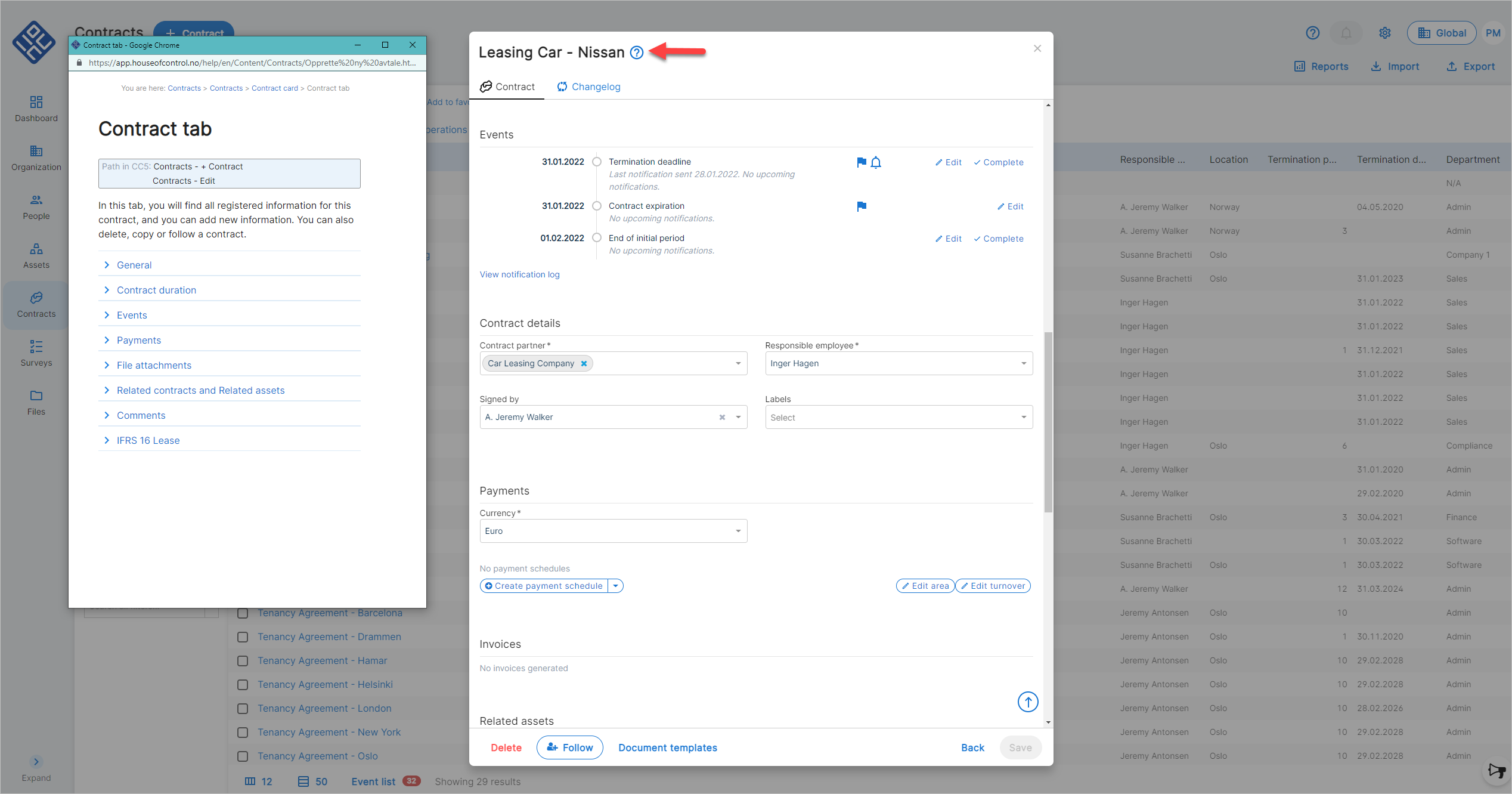Open settings gear in top bar
The height and width of the screenshot is (794, 1512).
pyautogui.click(x=1385, y=33)
